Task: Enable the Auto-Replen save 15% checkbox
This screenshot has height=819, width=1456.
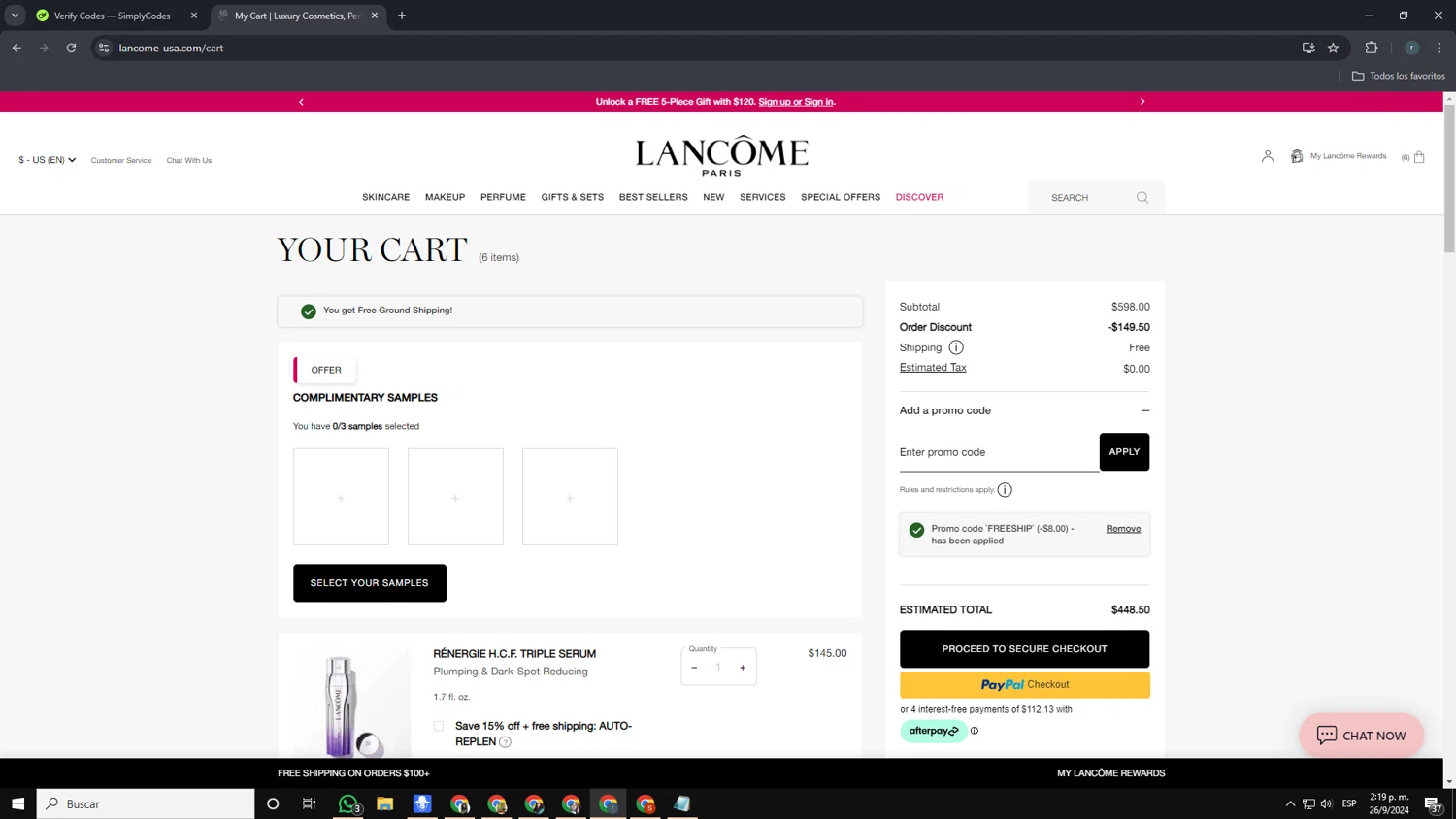Action: coord(439,726)
